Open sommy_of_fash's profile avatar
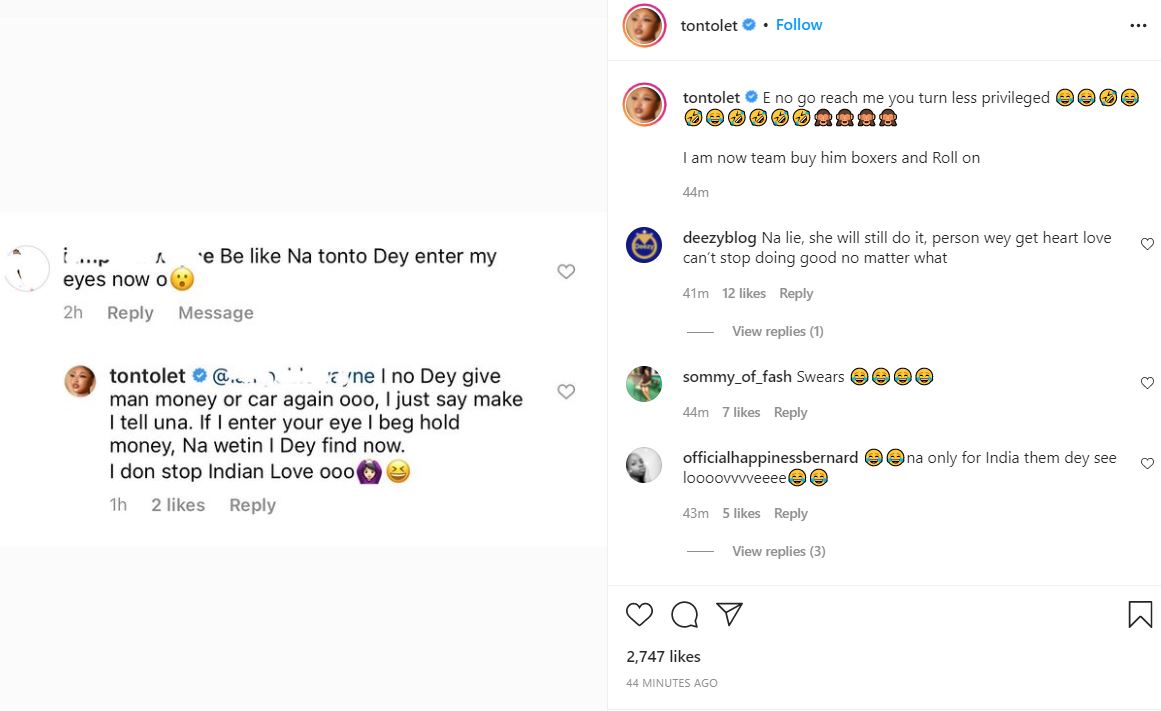Image resolution: width=1161 pixels, height=711 pixels. 644,384
